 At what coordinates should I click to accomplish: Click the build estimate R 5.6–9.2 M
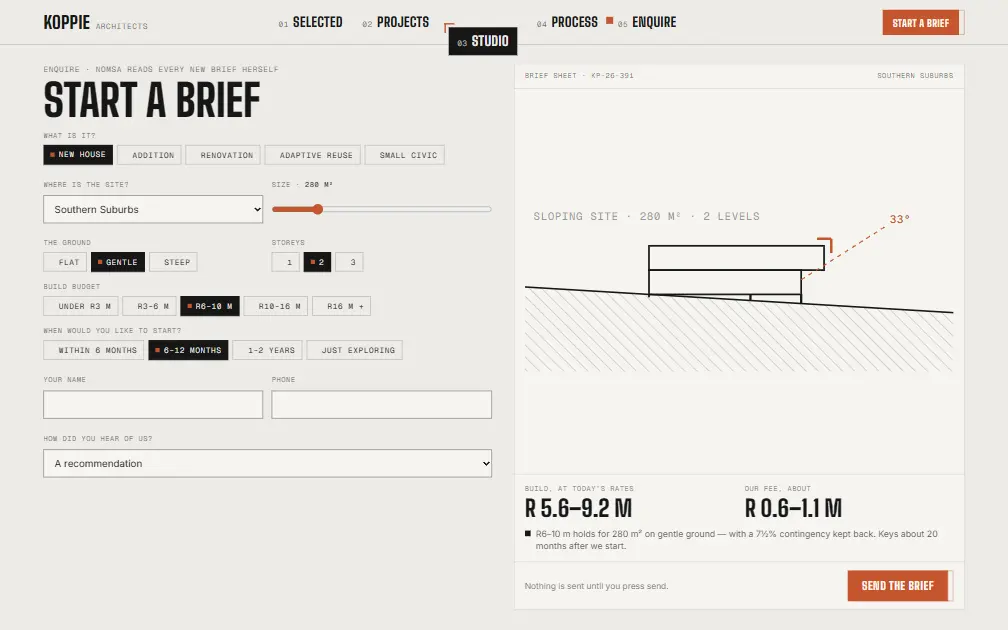(579, 508)
